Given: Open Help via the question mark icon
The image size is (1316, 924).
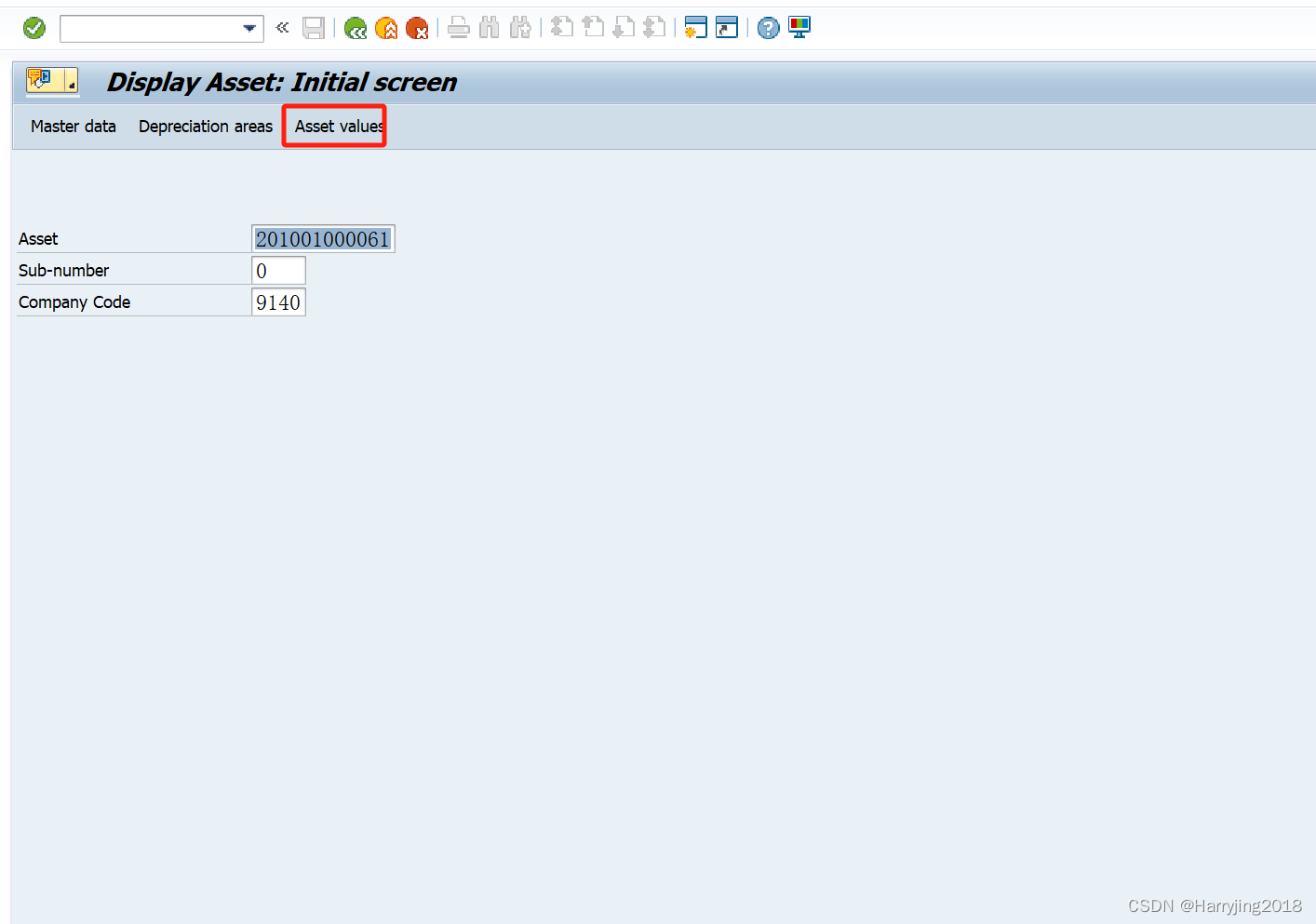Looking at the screenshot, I should (x=768, y=28).
